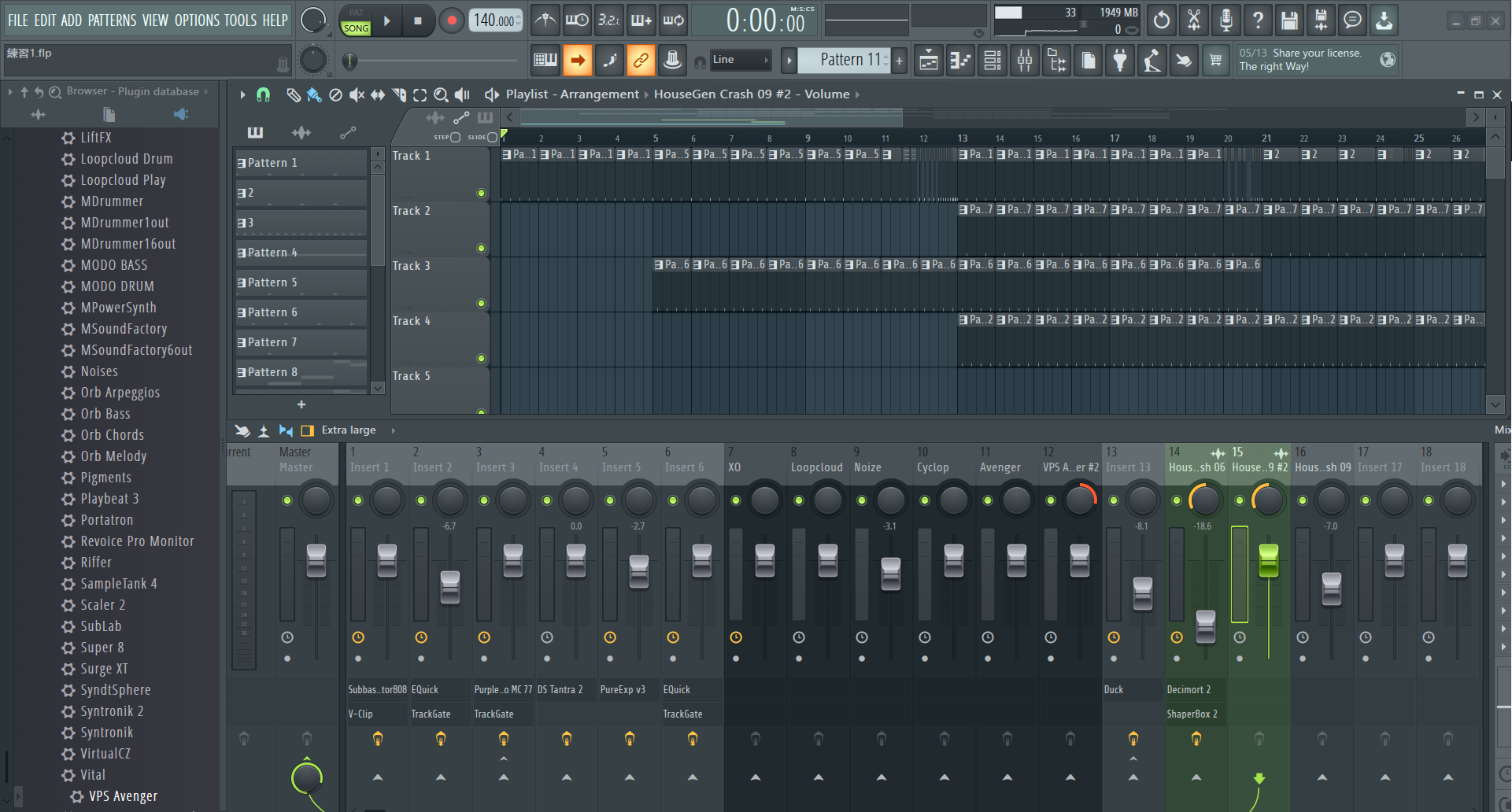
Task: Select the Paint brush tool in playlist
Action: [x=314, y=94]
